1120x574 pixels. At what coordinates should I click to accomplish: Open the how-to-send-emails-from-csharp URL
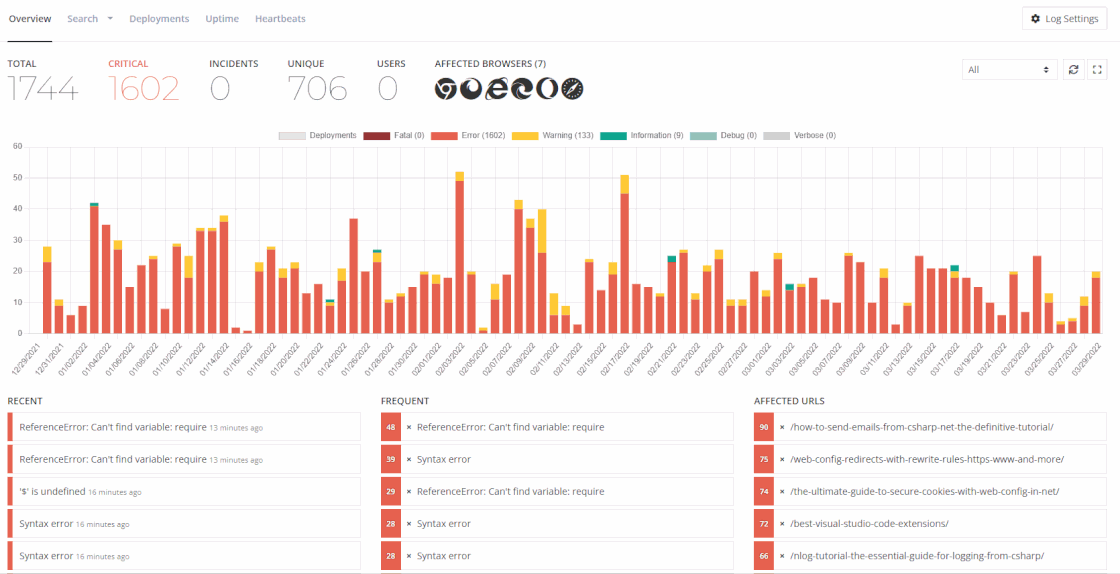pos(922,427)
